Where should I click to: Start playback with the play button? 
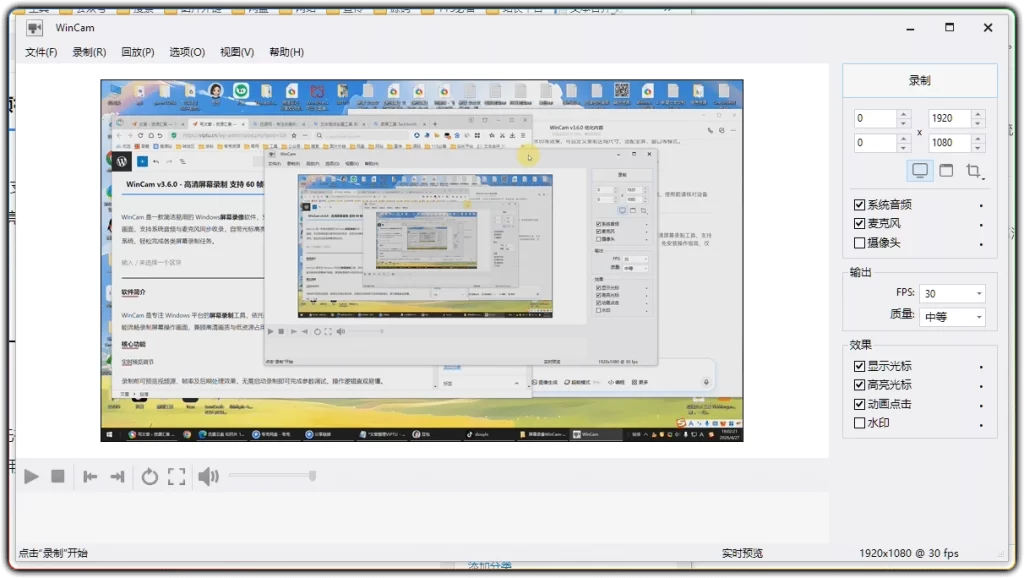click(31, 477)
